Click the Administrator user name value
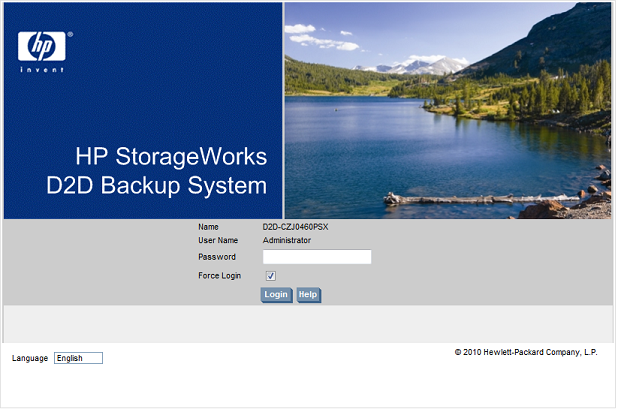This screenshot has width=621, height=415. [287, 240]
